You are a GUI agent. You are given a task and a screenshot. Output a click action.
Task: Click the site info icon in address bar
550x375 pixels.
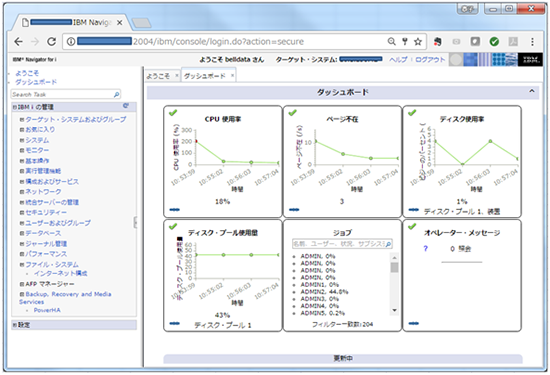71,42
